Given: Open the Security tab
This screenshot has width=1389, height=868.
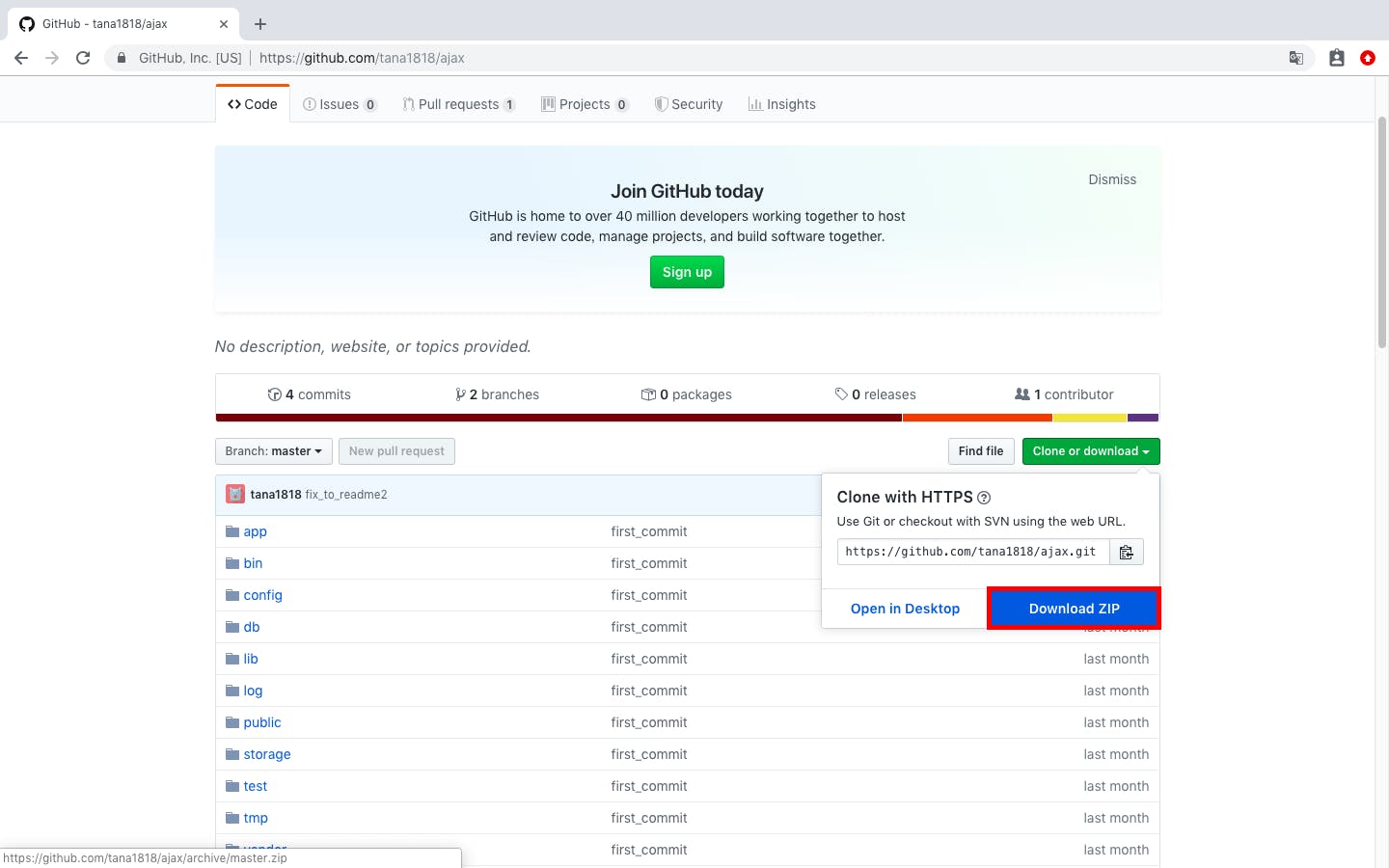Looking at the screenshot, I should [x=689, y=104].
